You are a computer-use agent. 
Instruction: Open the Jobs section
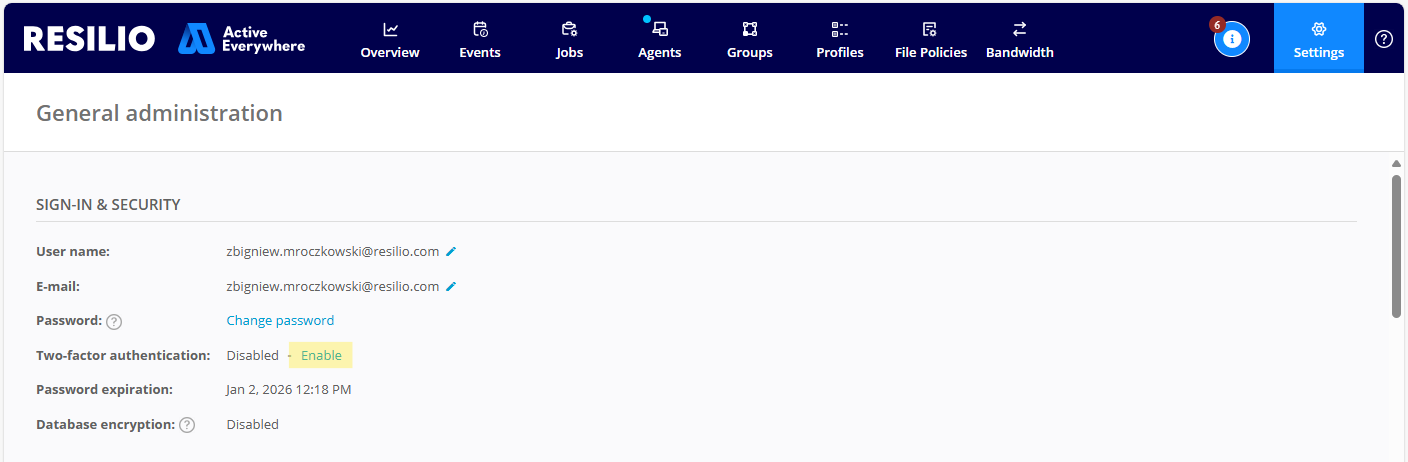tap(569, 39)
